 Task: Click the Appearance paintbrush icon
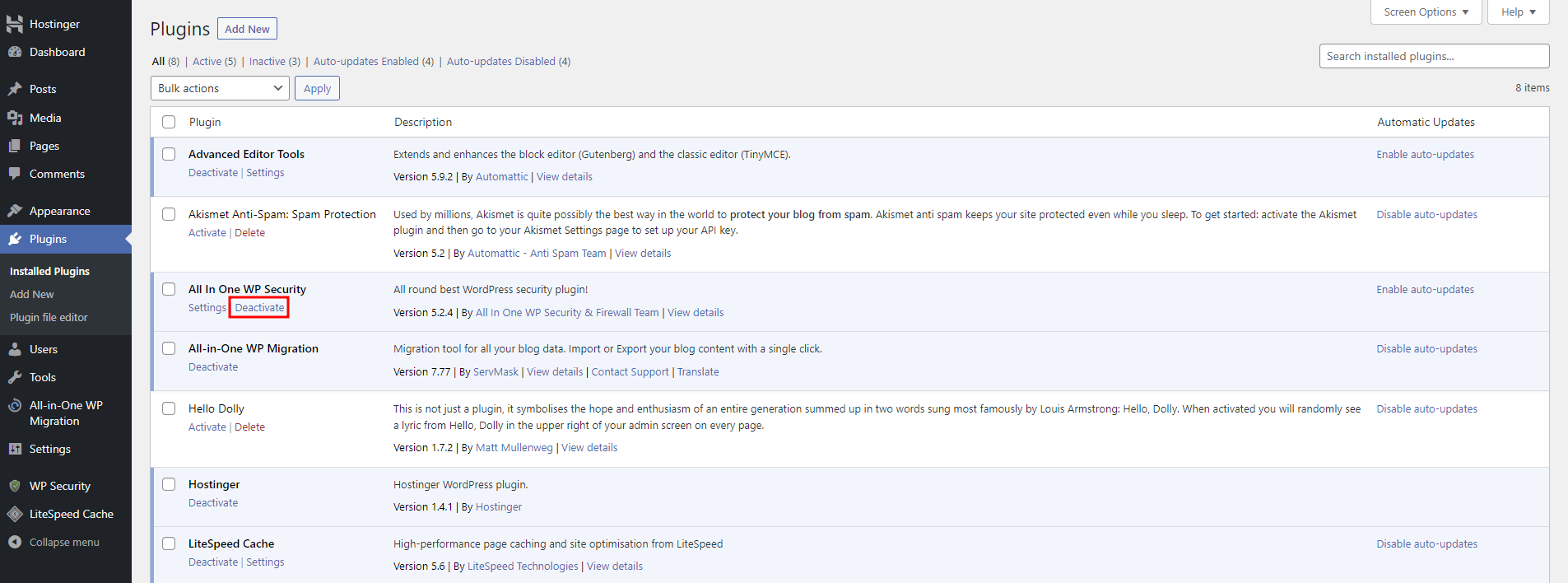15,211
